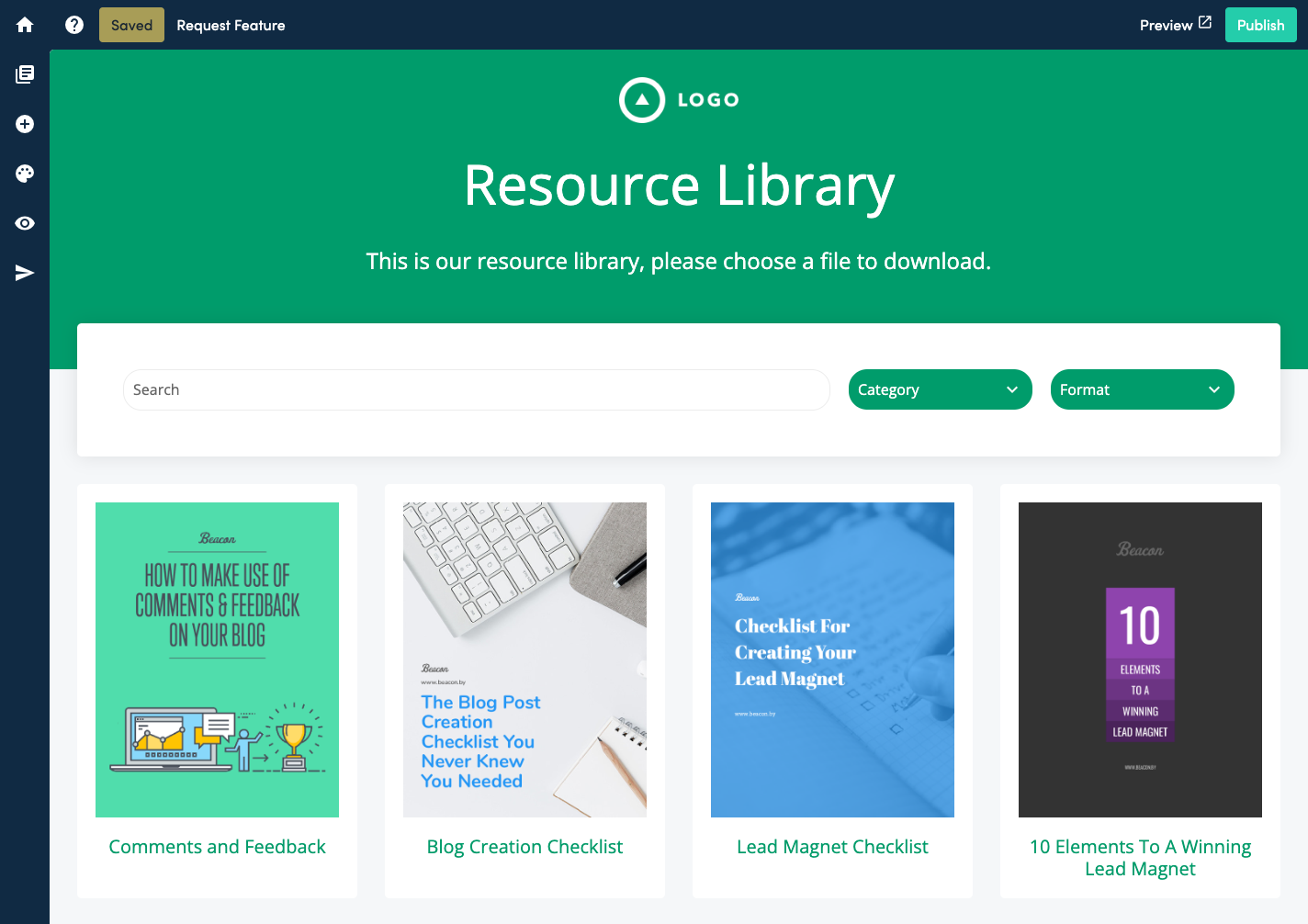Click the circular LOGO icon in the header
The height and width of the screenshot is (924, 1308).
point(642,99)
